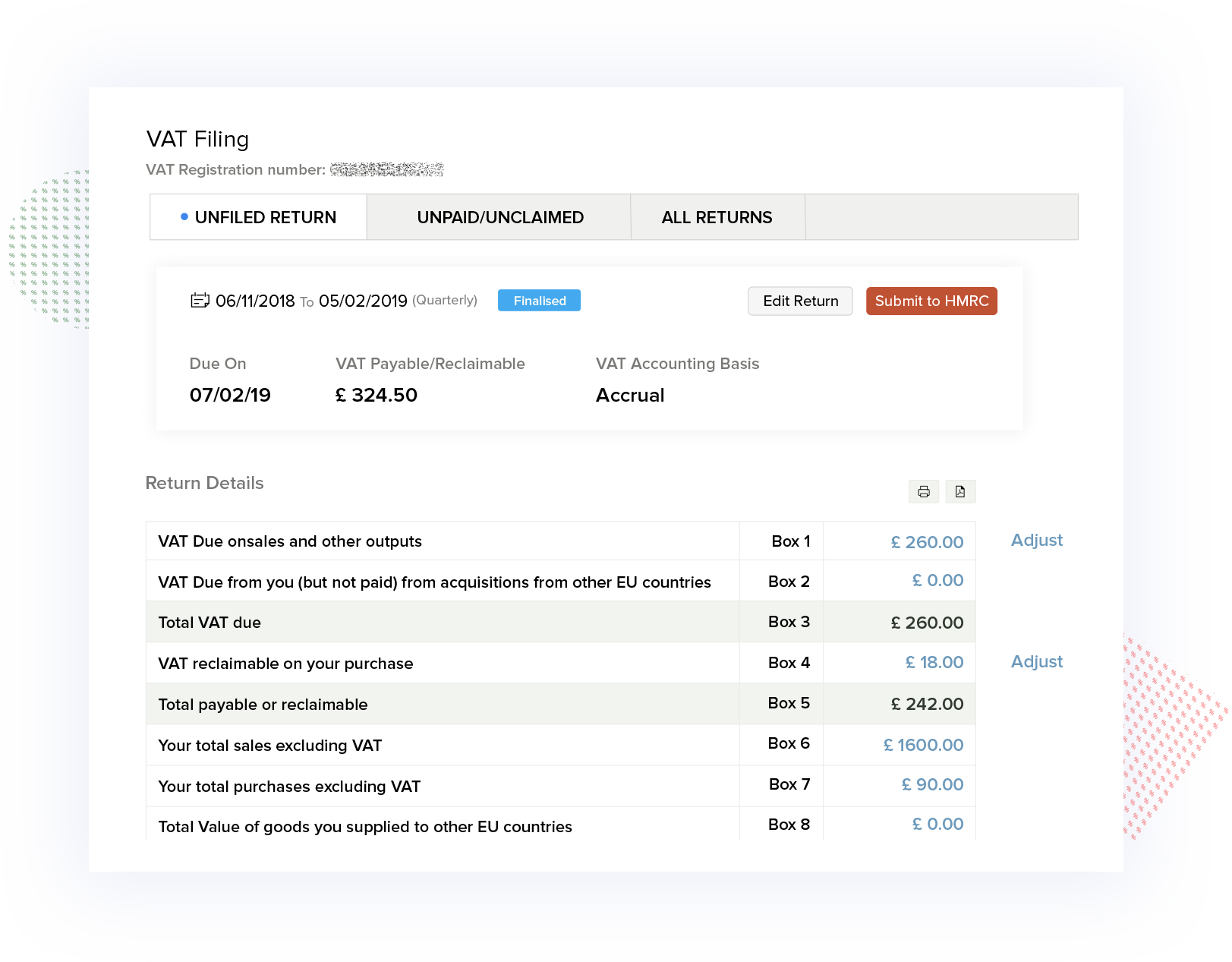Open the Box 7 purchases amount £90.00

pyautogui.click(x=931, y=785)
